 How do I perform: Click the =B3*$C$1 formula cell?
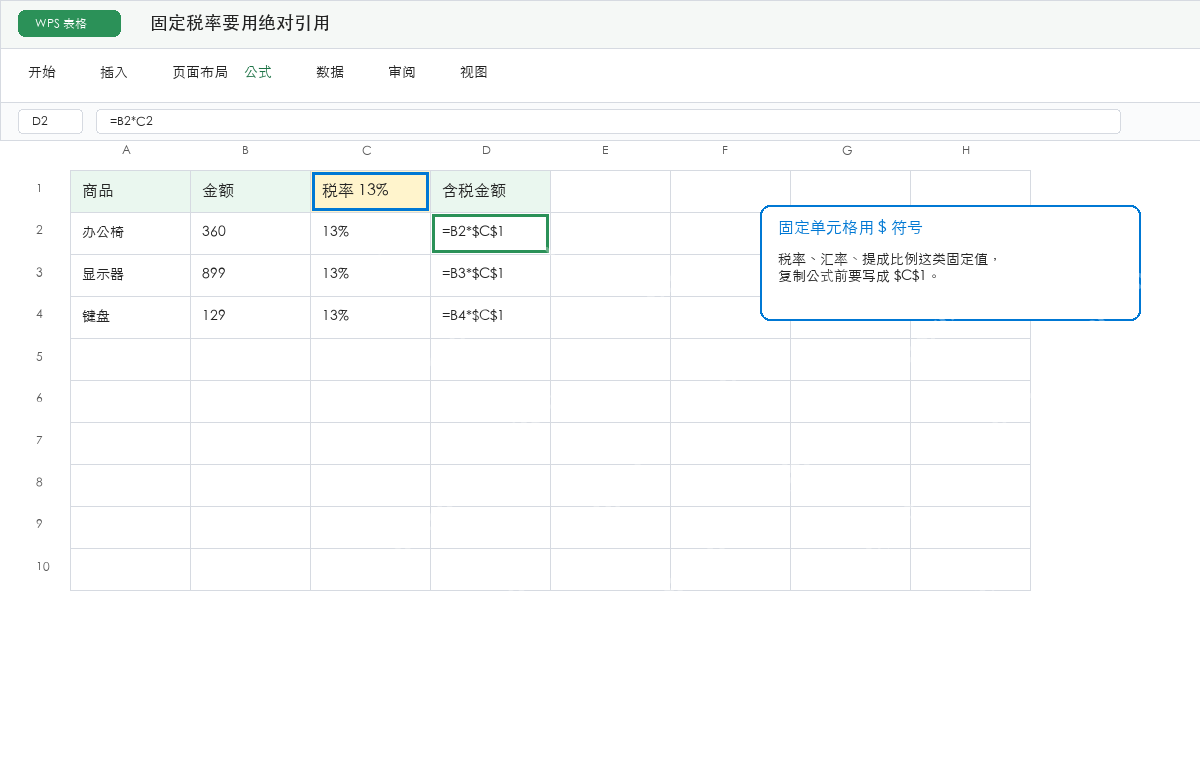(x=491, y=275)
